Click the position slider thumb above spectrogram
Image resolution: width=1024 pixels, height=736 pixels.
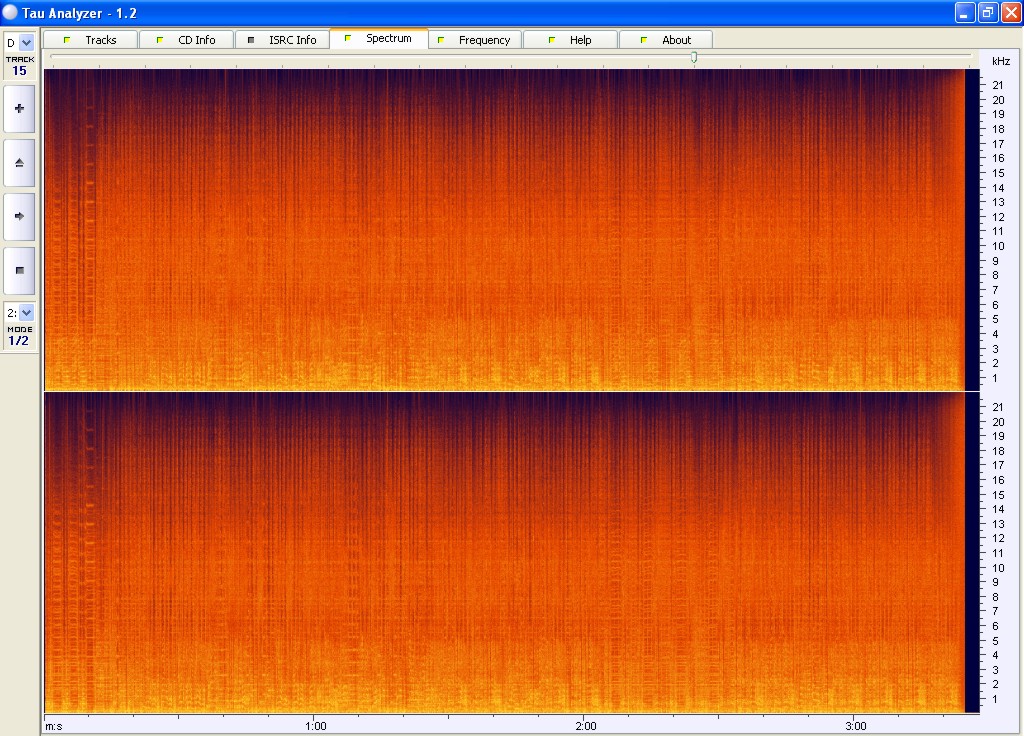(x=694, y=58)
